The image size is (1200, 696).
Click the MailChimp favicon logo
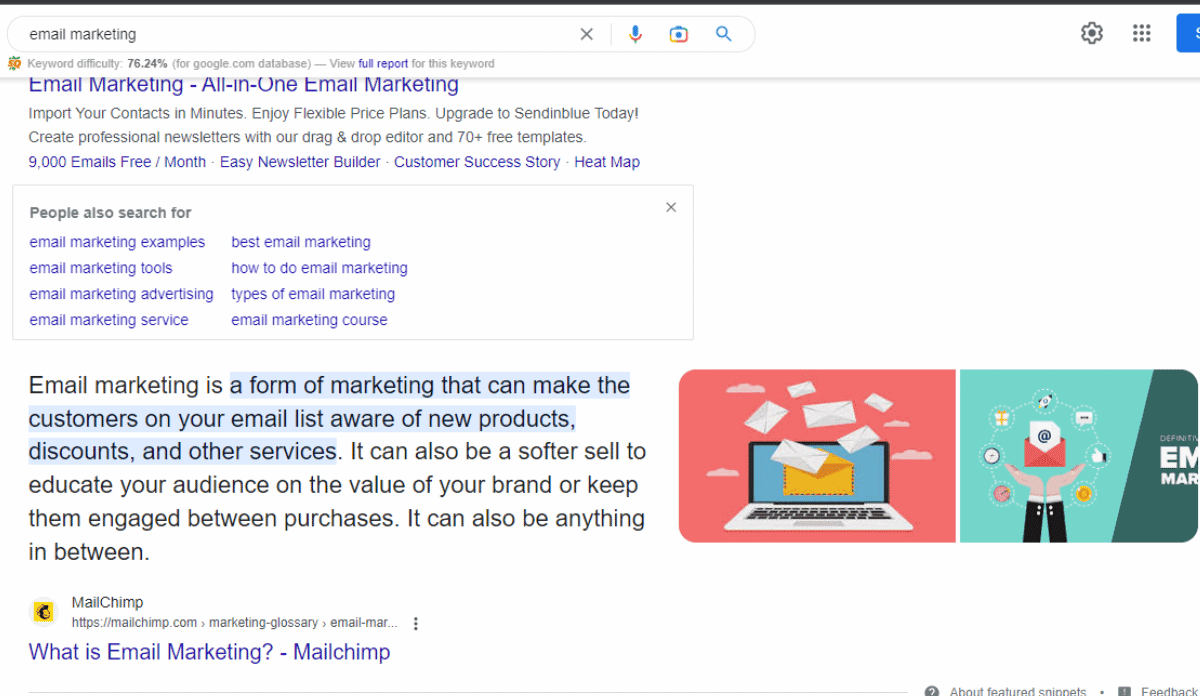44,611
